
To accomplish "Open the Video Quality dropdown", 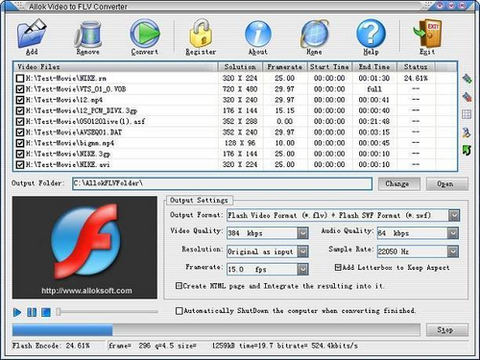I will click(303, 233).
